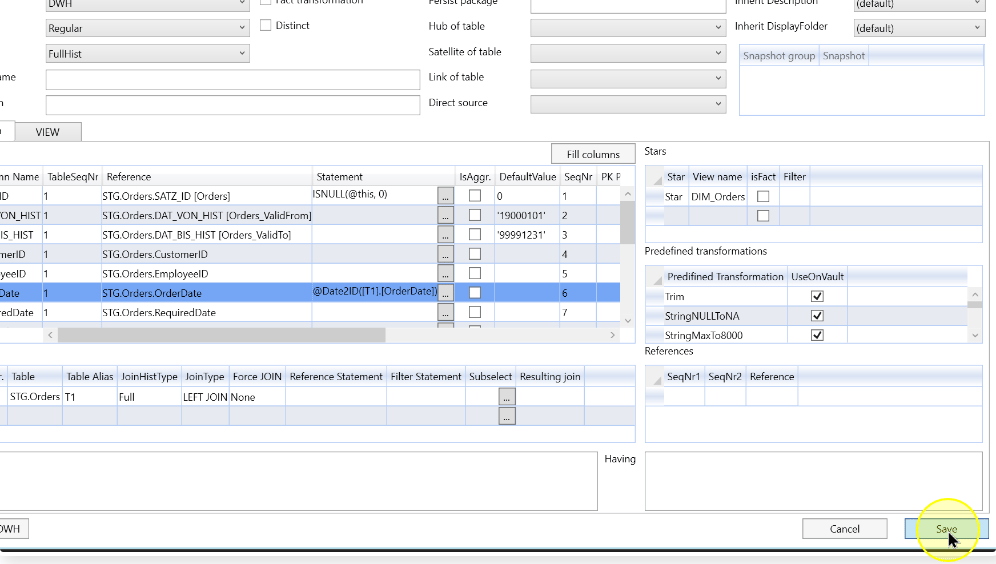Image resolution: width=996 pixels, height=564 pixels.
Task: Click the Fill columns button
Action: [x=593, y=154]
